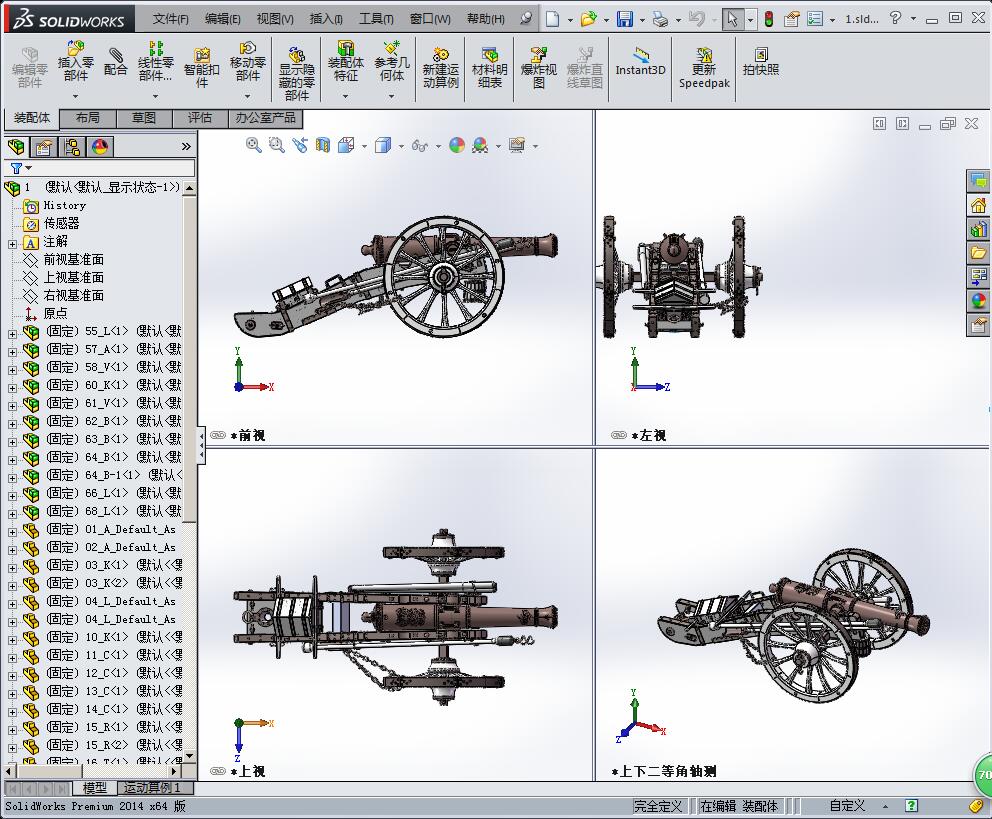The image size is (992, 819).
Task: Open the Design Library in task pane
Action: (x=978, y=229)
